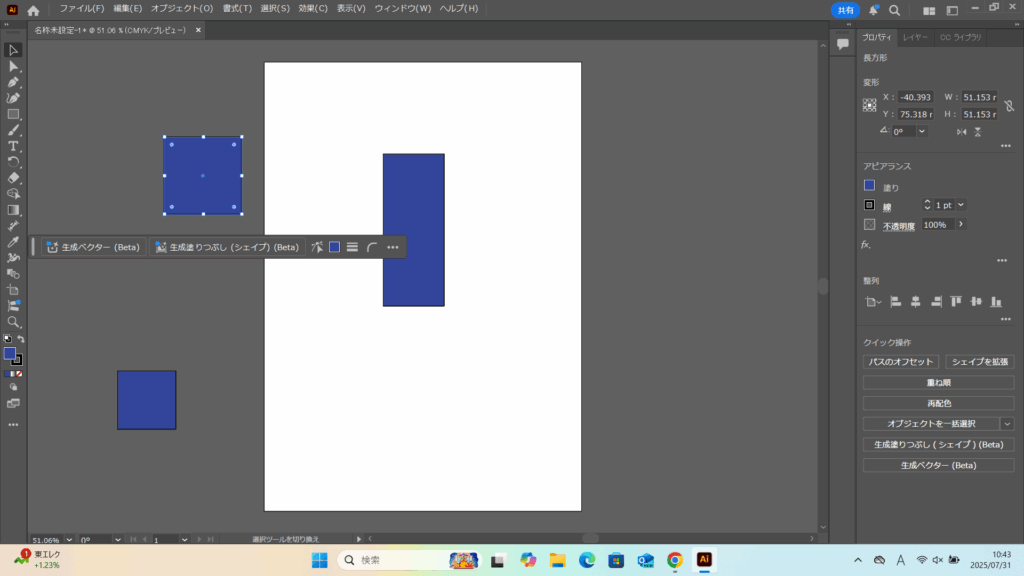
Task: Select the Pen tool in toolbar
Action: (14, 82)
